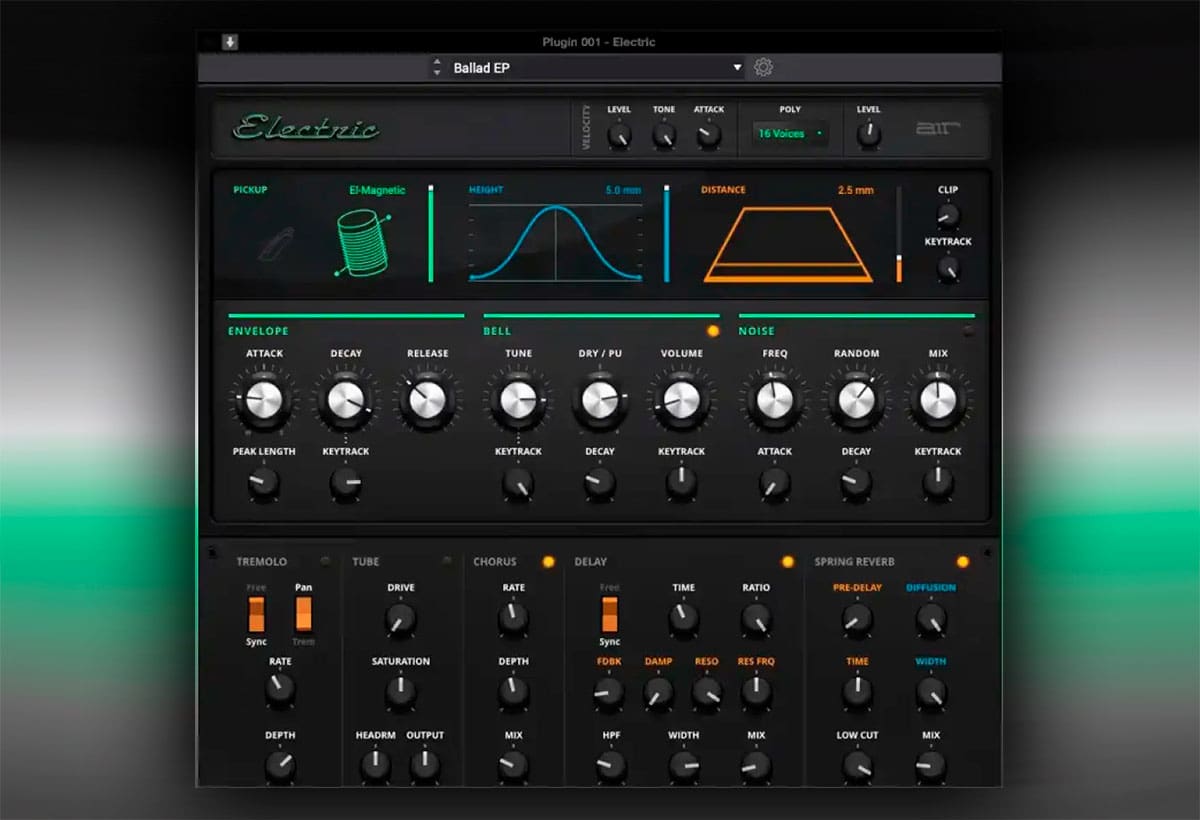
Task: Open the preset settings gear icon
Action: pyautogui.click(x=764, y=67)
